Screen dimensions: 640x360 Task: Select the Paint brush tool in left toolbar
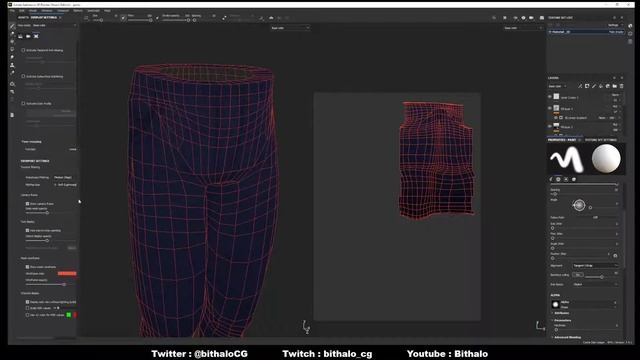click(x=12, y=26)
